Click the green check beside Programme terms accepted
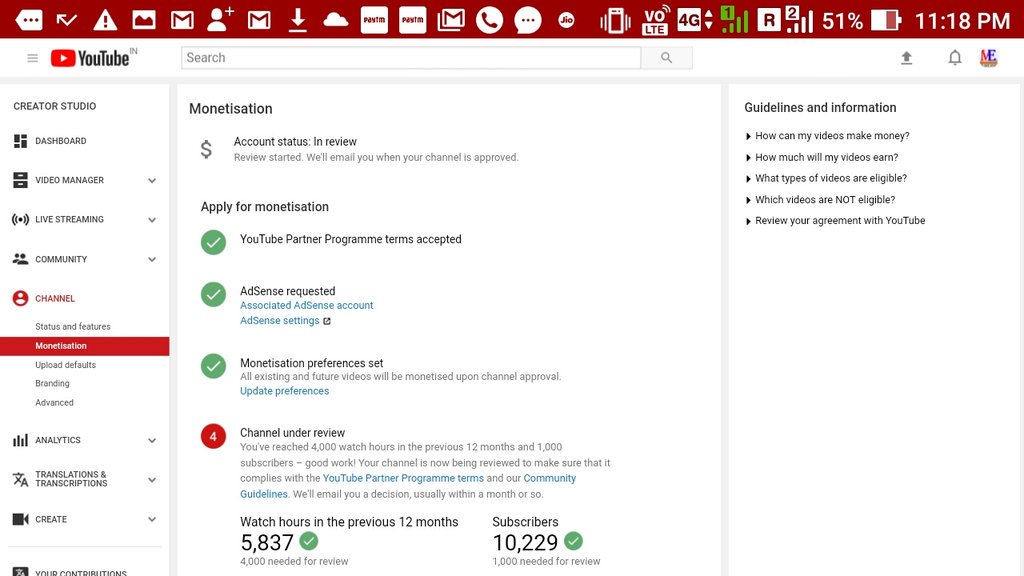Screen dimensions: 1024x576 coord(214,242)
